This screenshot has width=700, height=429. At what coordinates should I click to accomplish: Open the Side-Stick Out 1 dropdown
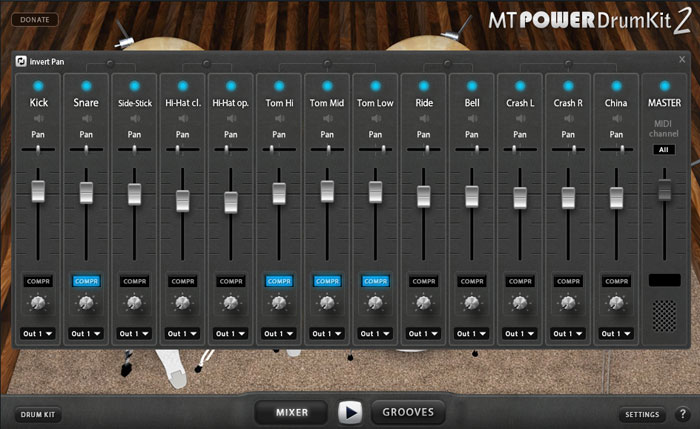point(134,333)
